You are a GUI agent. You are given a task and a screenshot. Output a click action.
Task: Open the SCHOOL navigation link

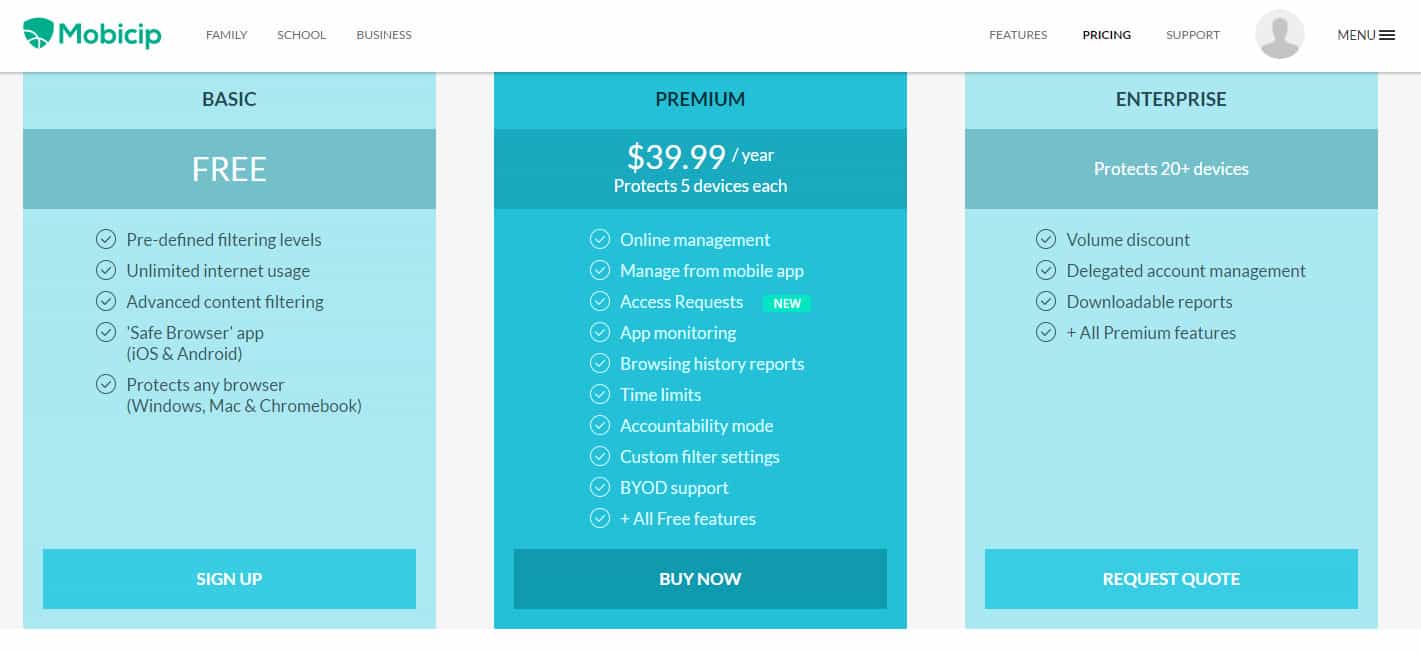[301, 35]
